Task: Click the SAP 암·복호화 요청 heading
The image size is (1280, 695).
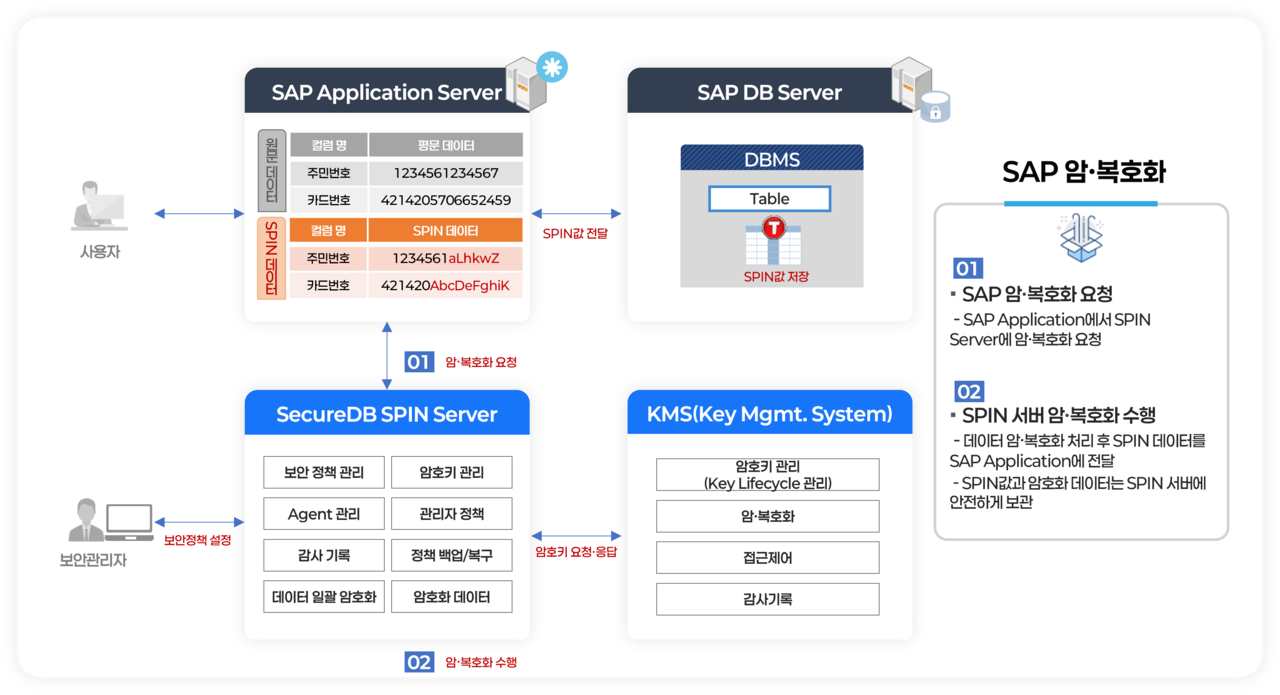Action: pos(1037,294)
